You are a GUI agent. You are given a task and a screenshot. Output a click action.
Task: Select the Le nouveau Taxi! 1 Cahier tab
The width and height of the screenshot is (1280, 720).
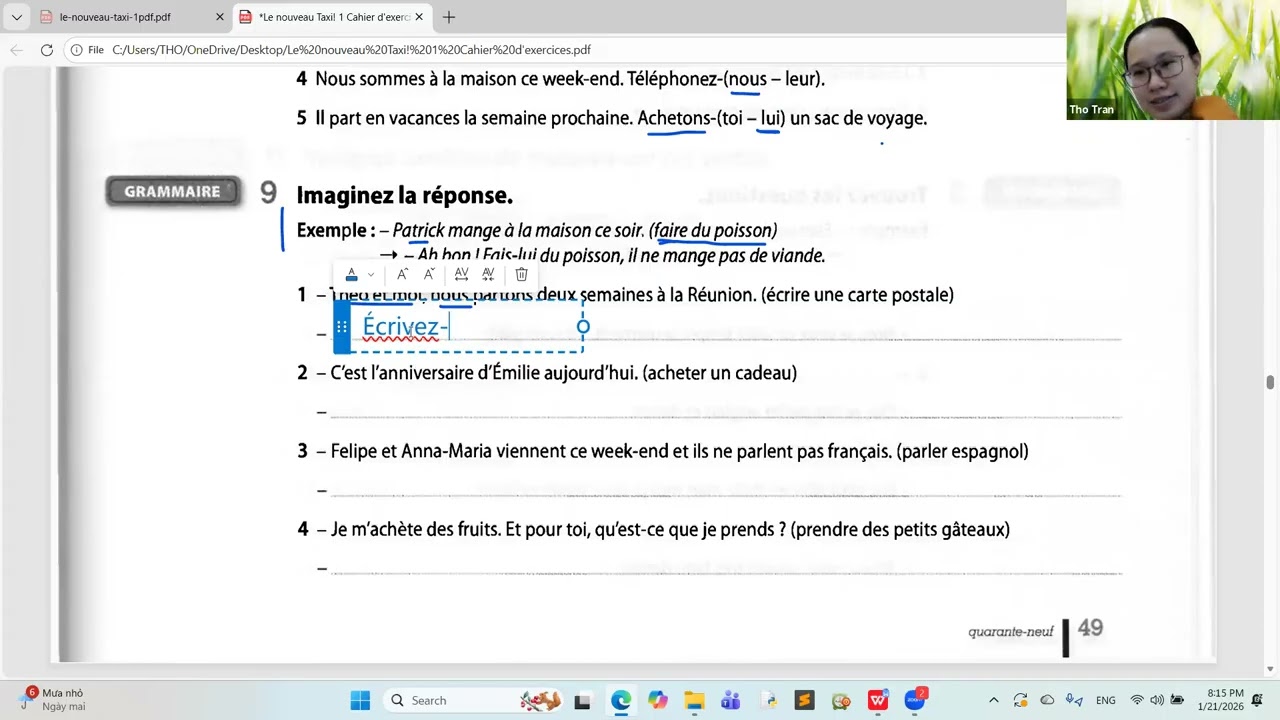tap(332, 17)
